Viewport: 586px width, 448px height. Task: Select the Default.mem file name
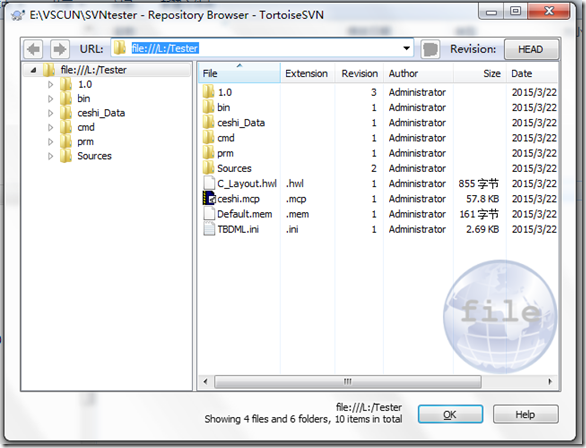[245, 214]
